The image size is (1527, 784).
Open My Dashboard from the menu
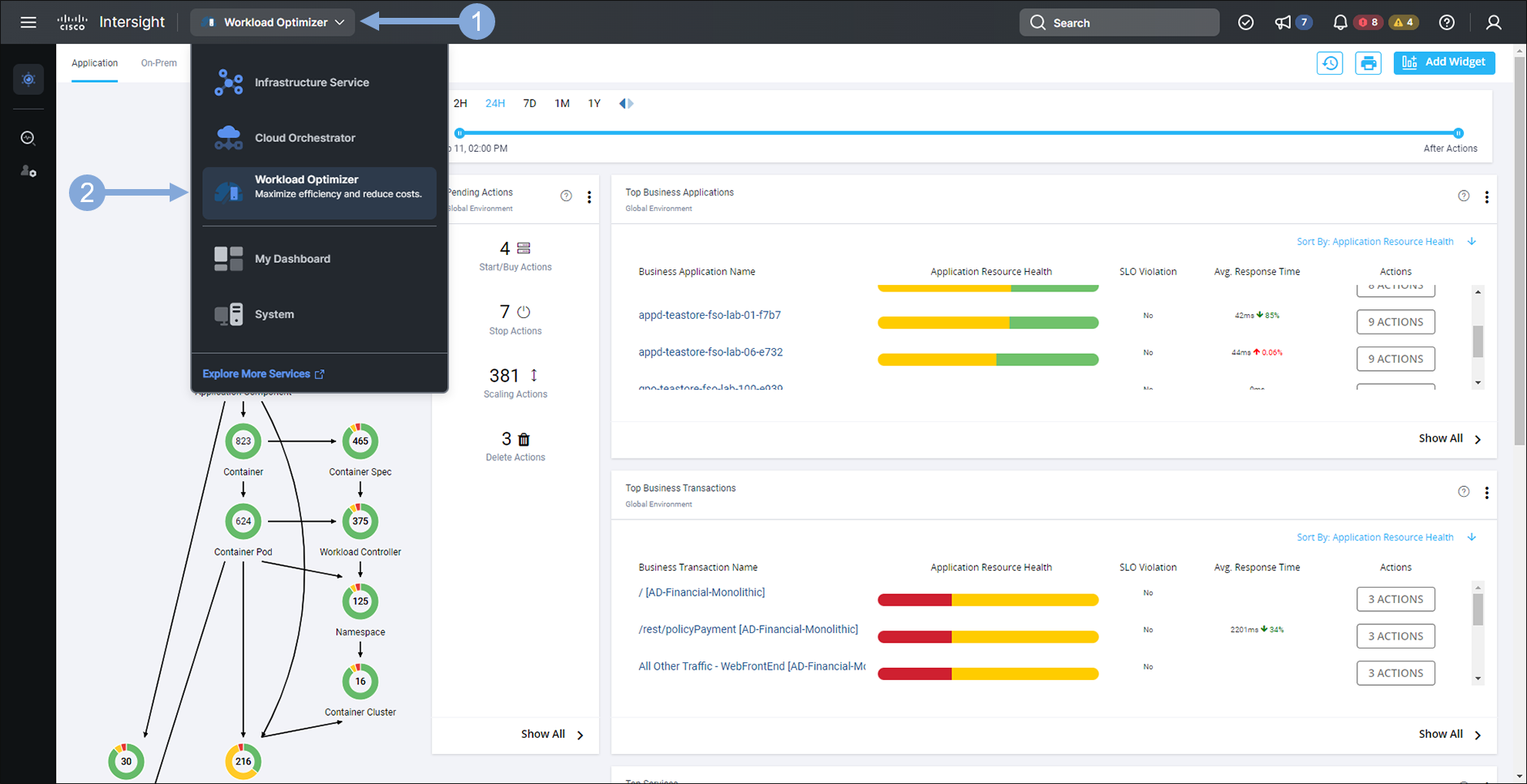point(319,259)
